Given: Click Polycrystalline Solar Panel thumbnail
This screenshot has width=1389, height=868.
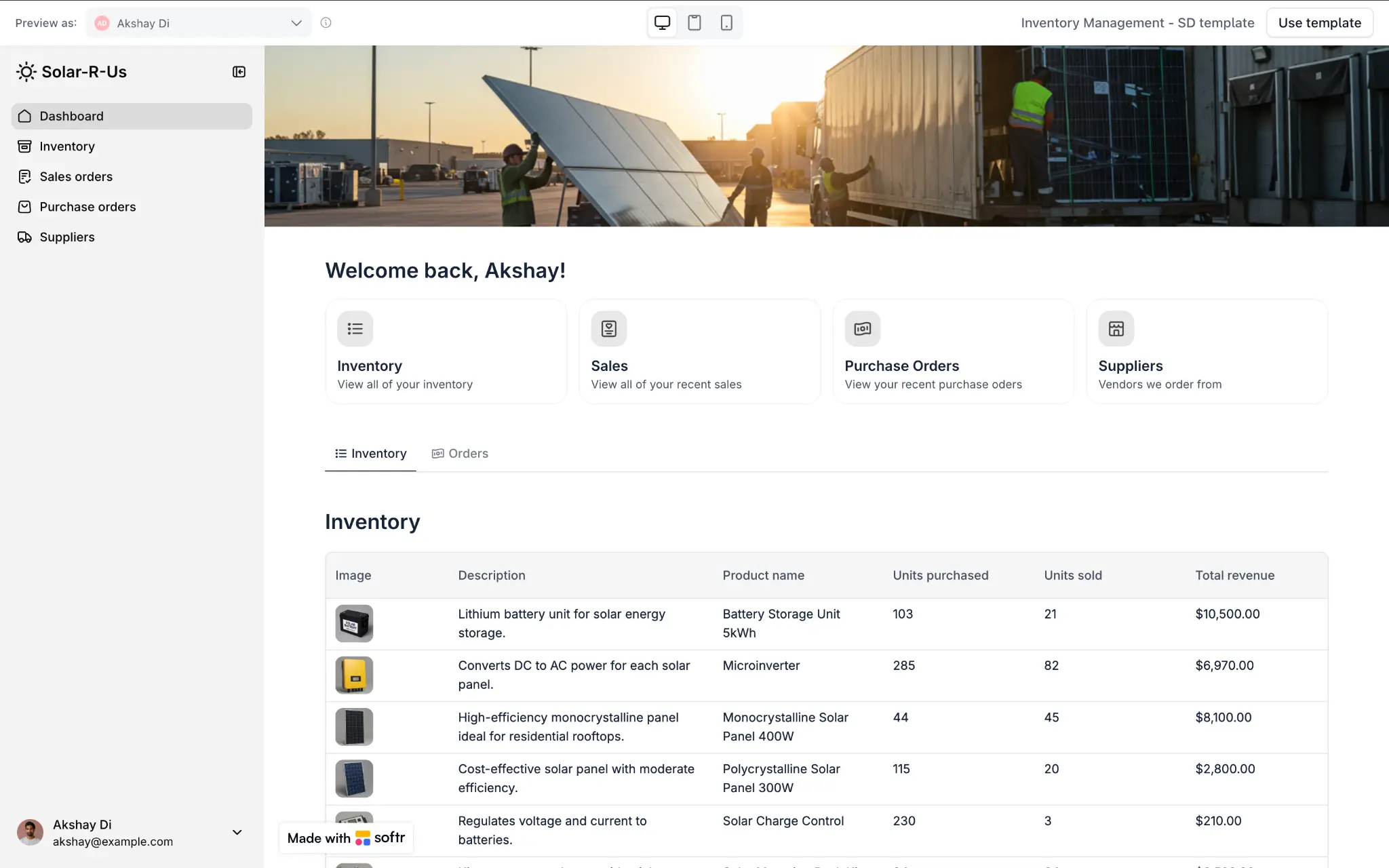Looking at the screenshot, I should point(354,778).
